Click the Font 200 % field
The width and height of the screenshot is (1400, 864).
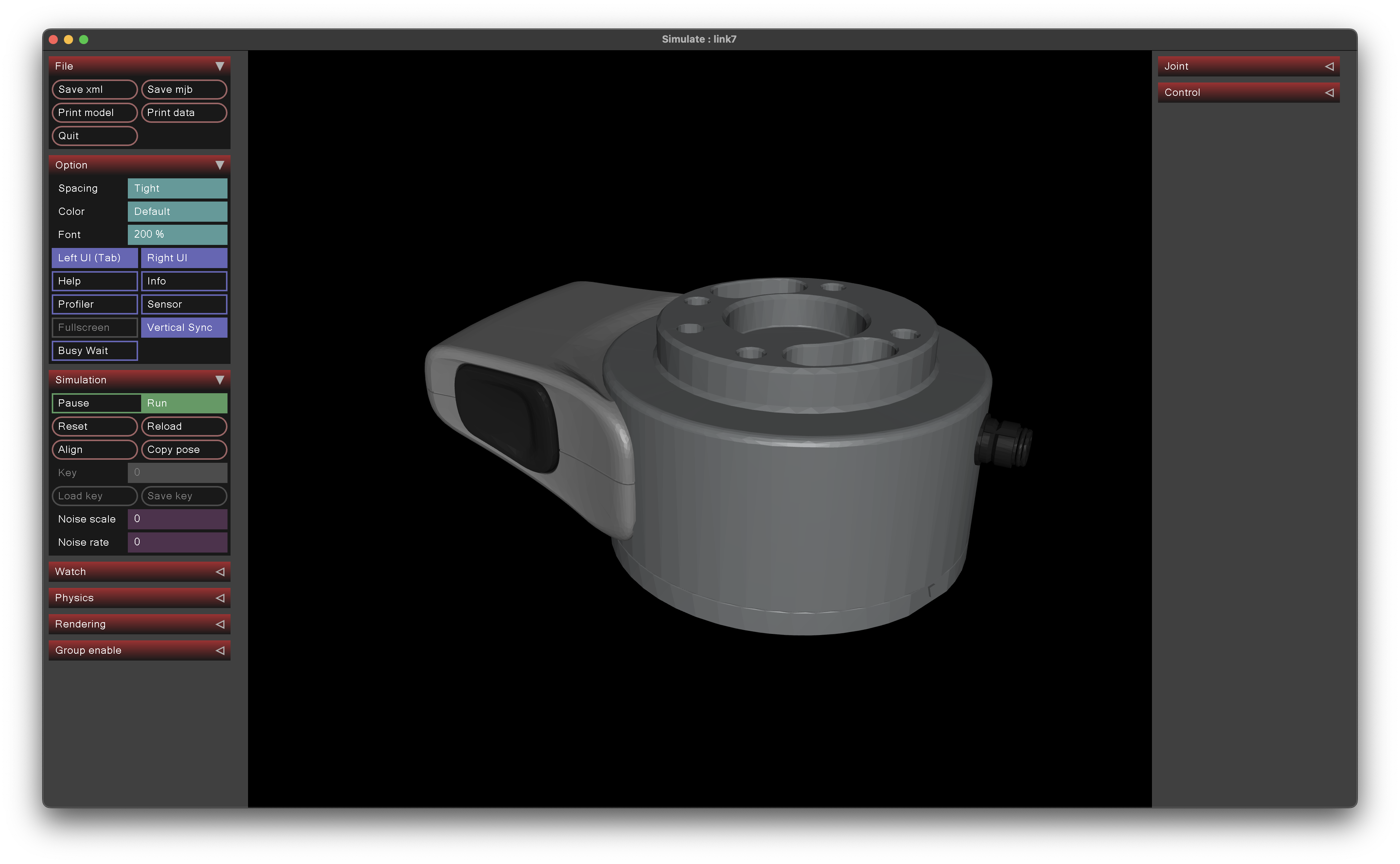click(177, 234)
